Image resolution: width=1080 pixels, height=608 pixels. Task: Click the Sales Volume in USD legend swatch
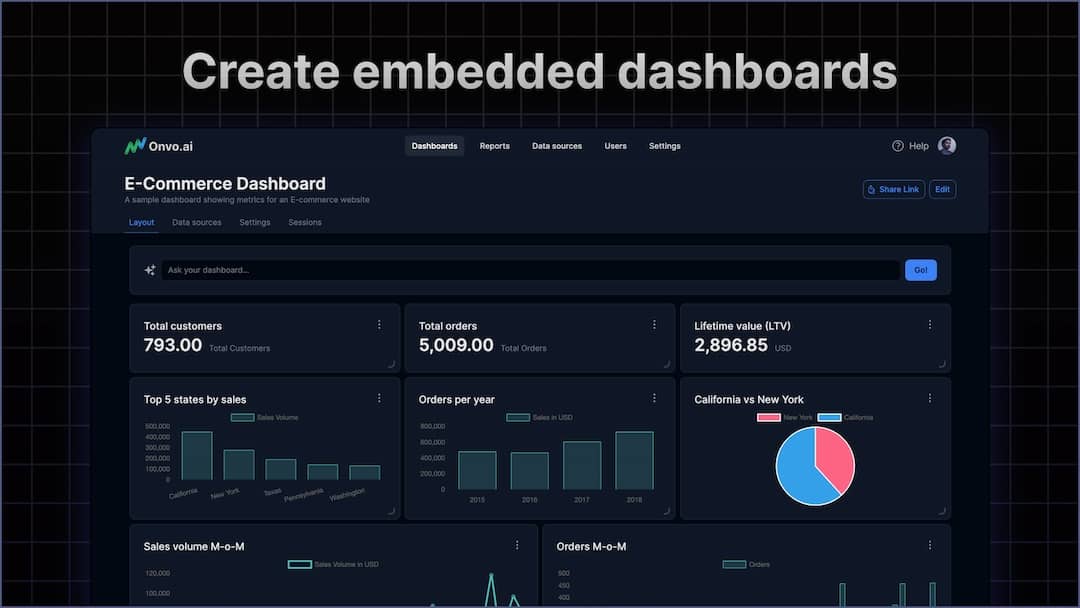tap(299, 564)
